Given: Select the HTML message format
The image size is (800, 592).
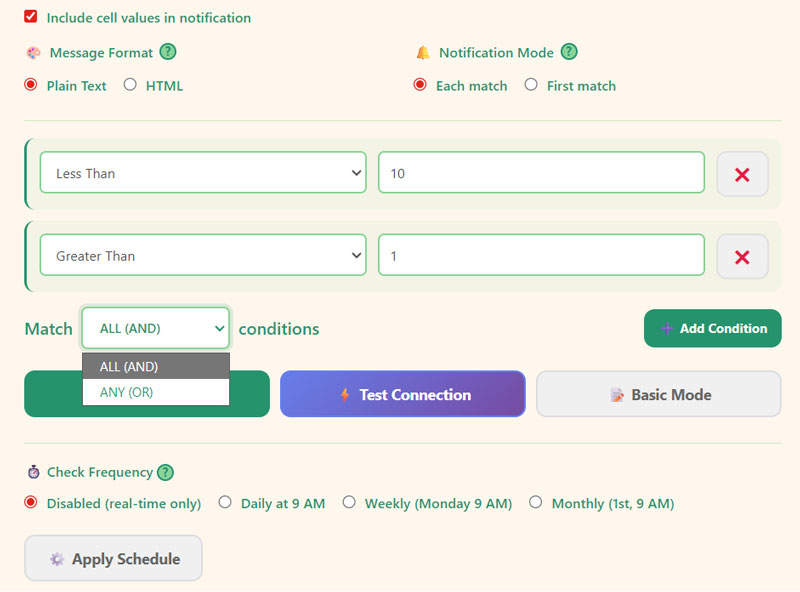Looking at the screenshot, I should [x=130, y=85].
